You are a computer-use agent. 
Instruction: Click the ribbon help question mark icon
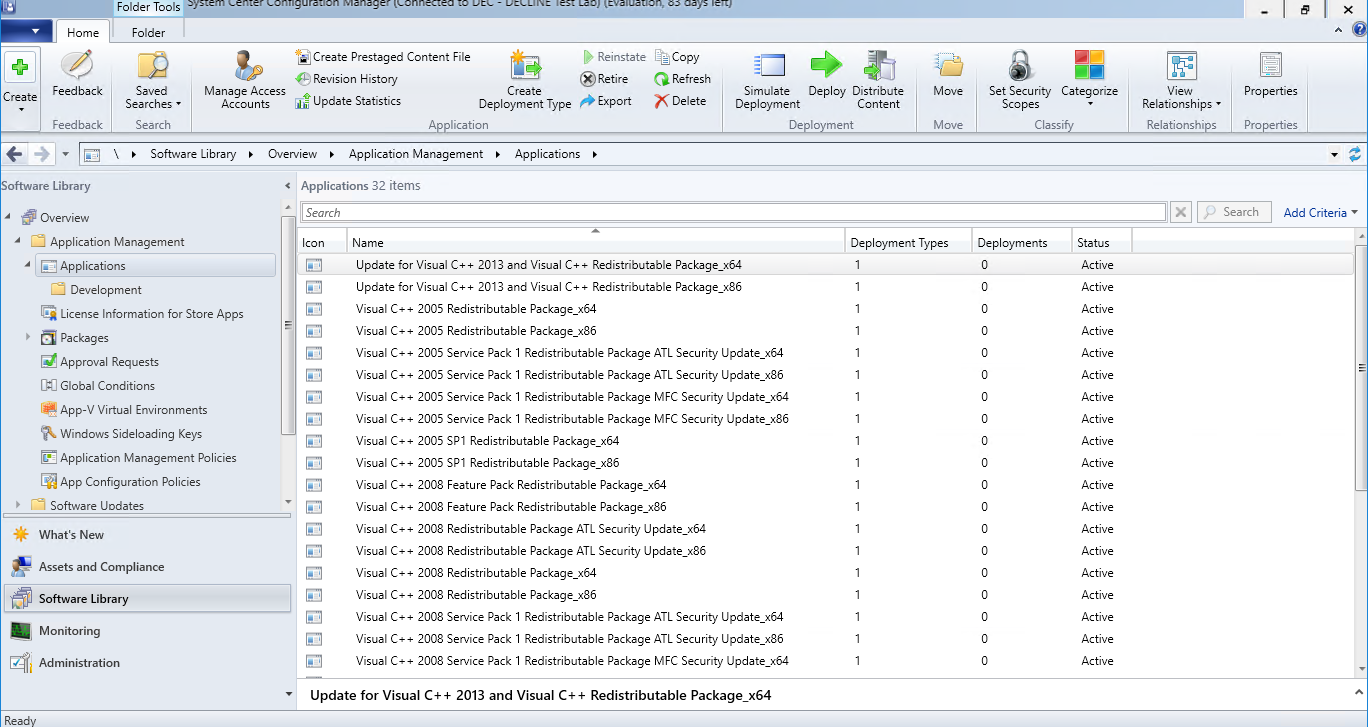(1358, 31)
